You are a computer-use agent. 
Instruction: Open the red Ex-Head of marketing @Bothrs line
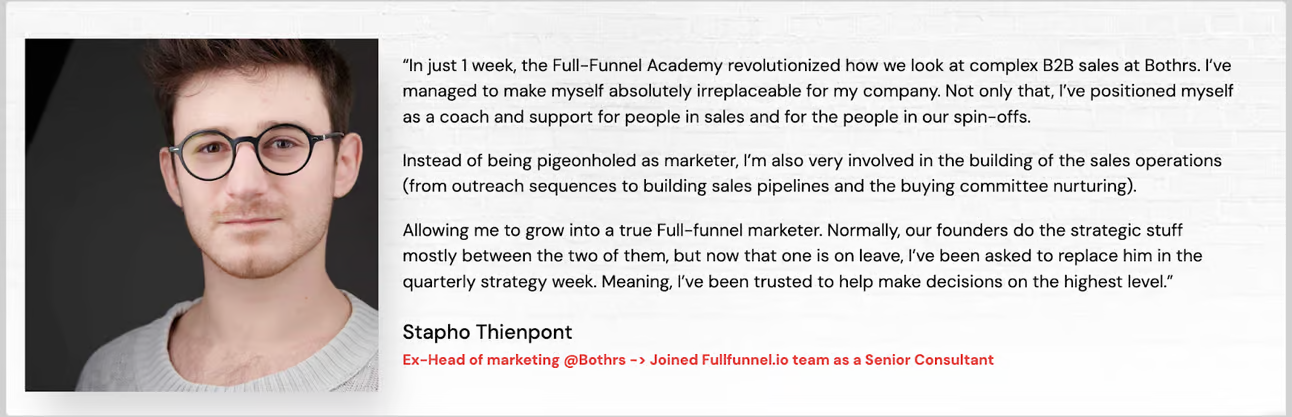(698, 360)
